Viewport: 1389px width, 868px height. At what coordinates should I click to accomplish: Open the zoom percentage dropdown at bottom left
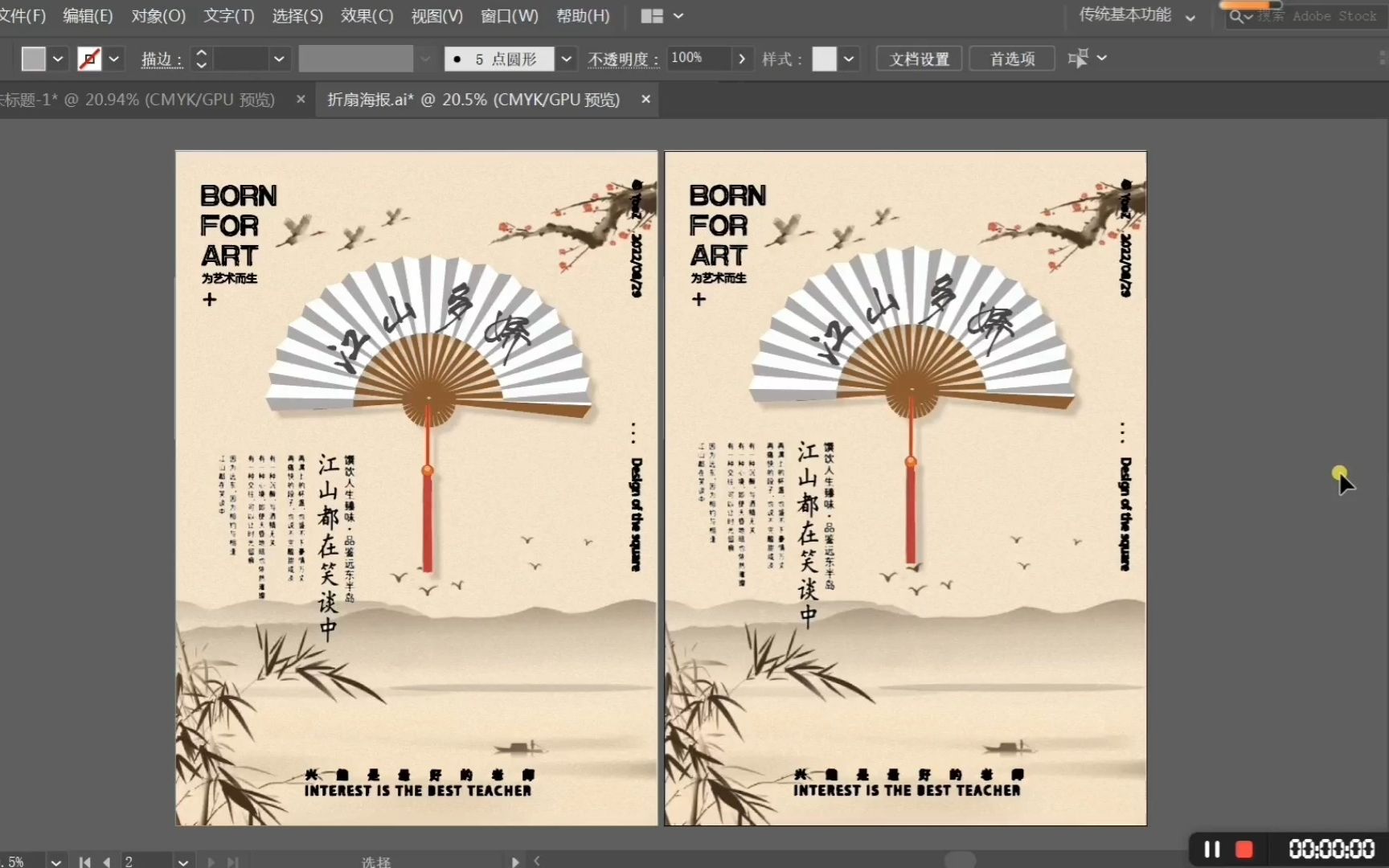[x=55, y=861]
